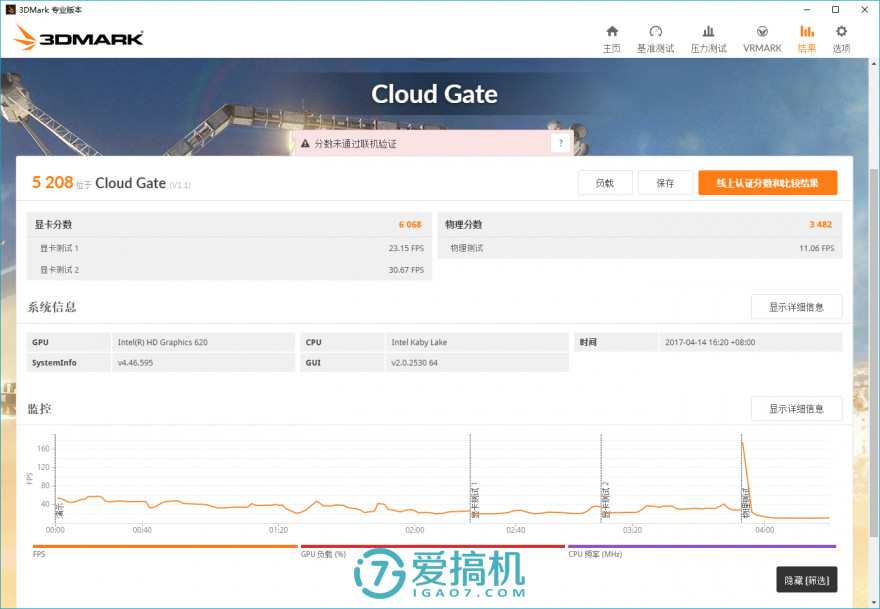This screenshot has width=880, height=609.
Task: Click the orange 线上认证分数和比较结果 button
Action: (767, 183)
